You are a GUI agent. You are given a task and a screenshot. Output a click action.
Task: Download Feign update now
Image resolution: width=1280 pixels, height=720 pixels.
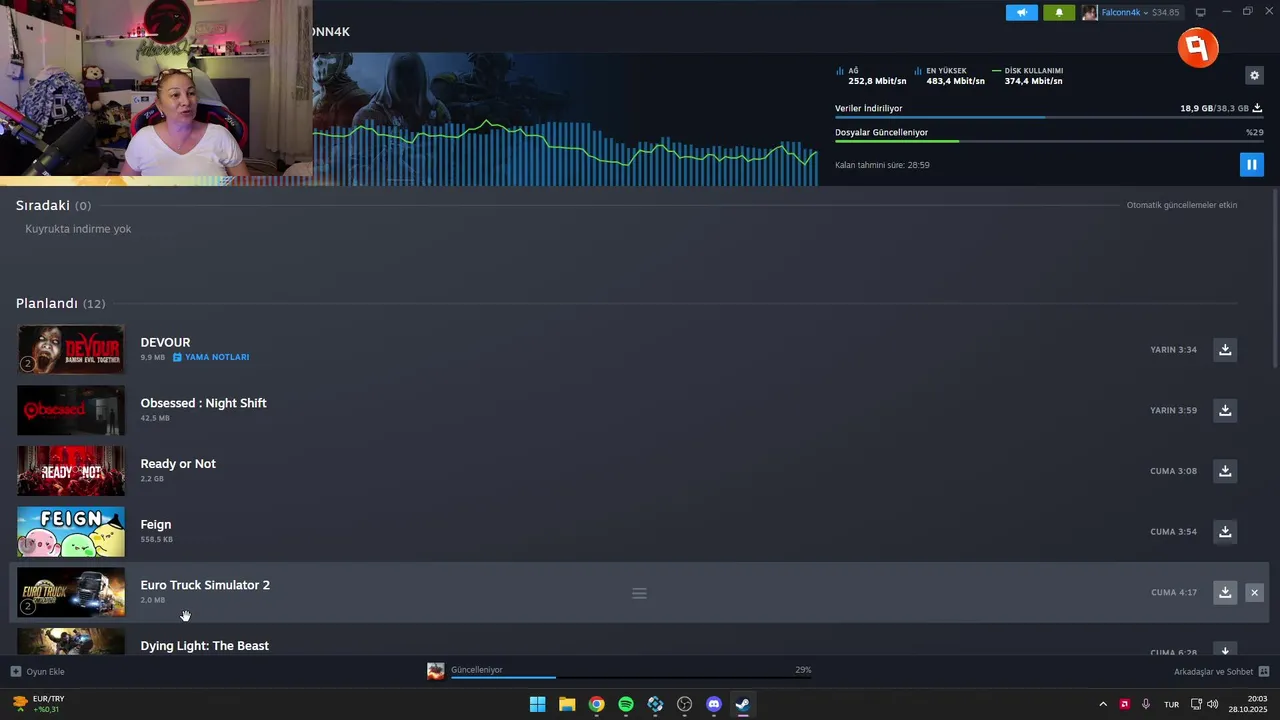tap(1225, 531)
